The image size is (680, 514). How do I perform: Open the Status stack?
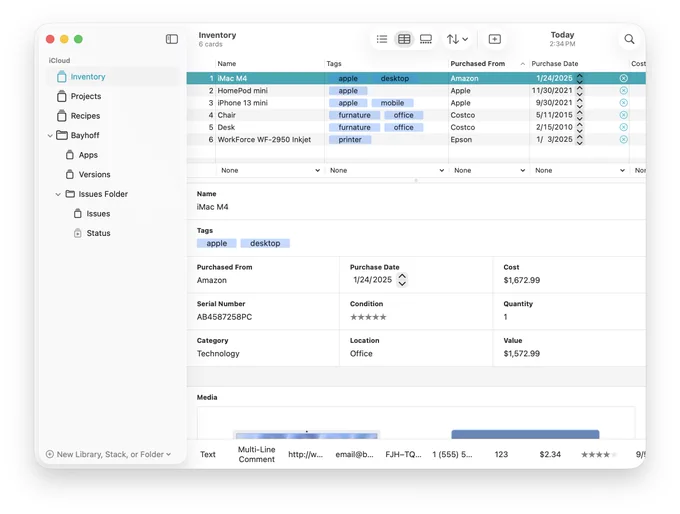pyautogui.click(x=98, y=233)
